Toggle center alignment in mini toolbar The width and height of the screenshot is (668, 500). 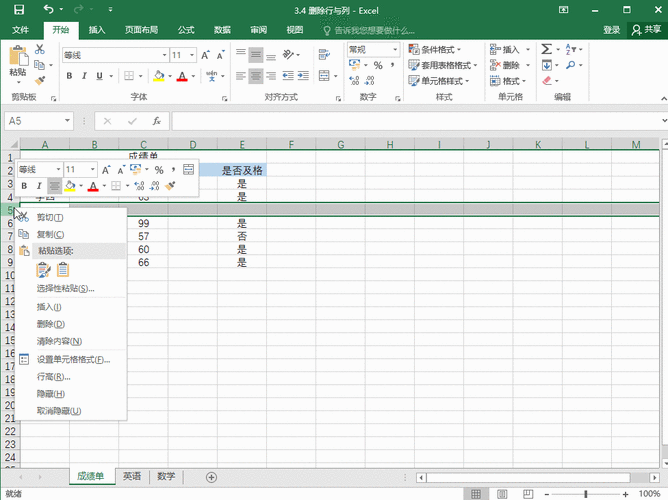pyautogui.click(x=54, y=186)
